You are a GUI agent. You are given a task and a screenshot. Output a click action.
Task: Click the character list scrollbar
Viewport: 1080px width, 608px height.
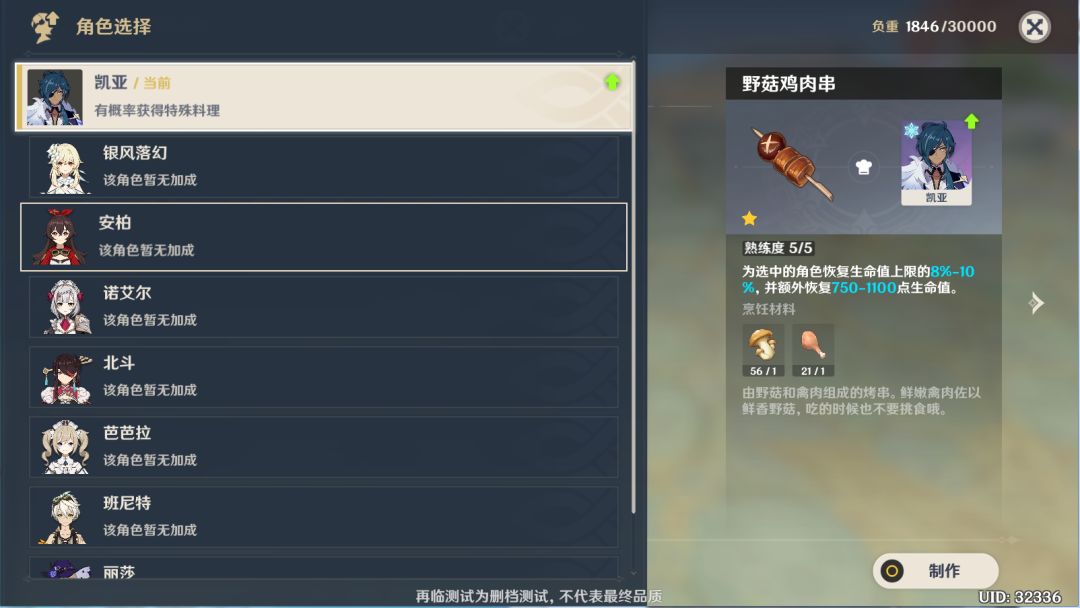coord(633,286)
